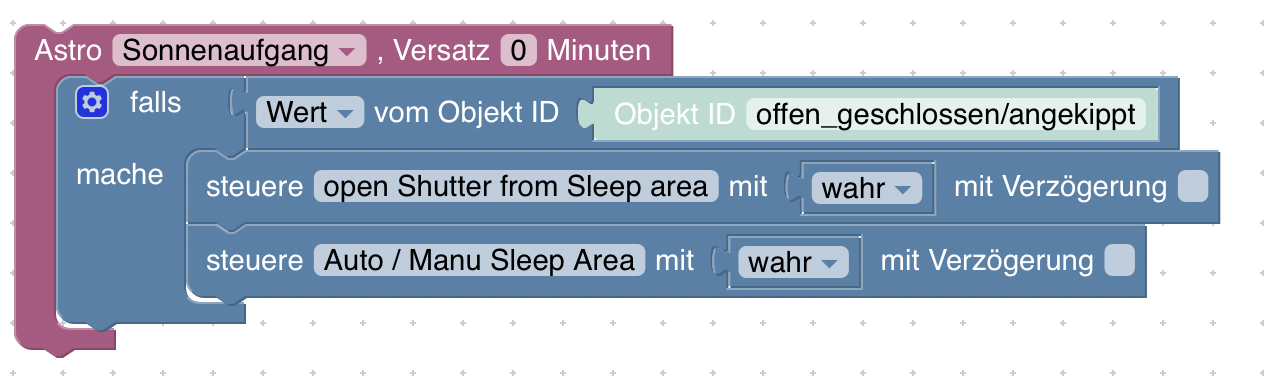
Task: Select first steuere block by its label
Action: (x=254, y=187)
